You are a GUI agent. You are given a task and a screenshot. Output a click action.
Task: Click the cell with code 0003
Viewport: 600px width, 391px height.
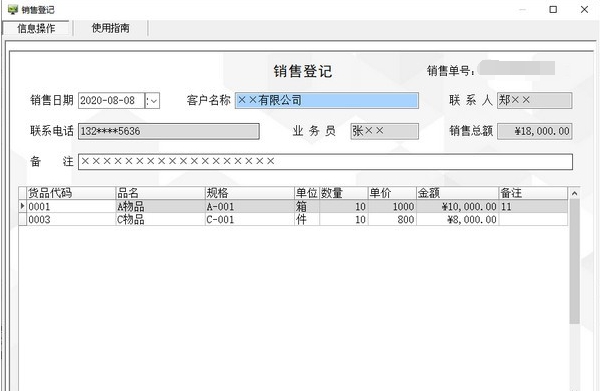[71, 220]
